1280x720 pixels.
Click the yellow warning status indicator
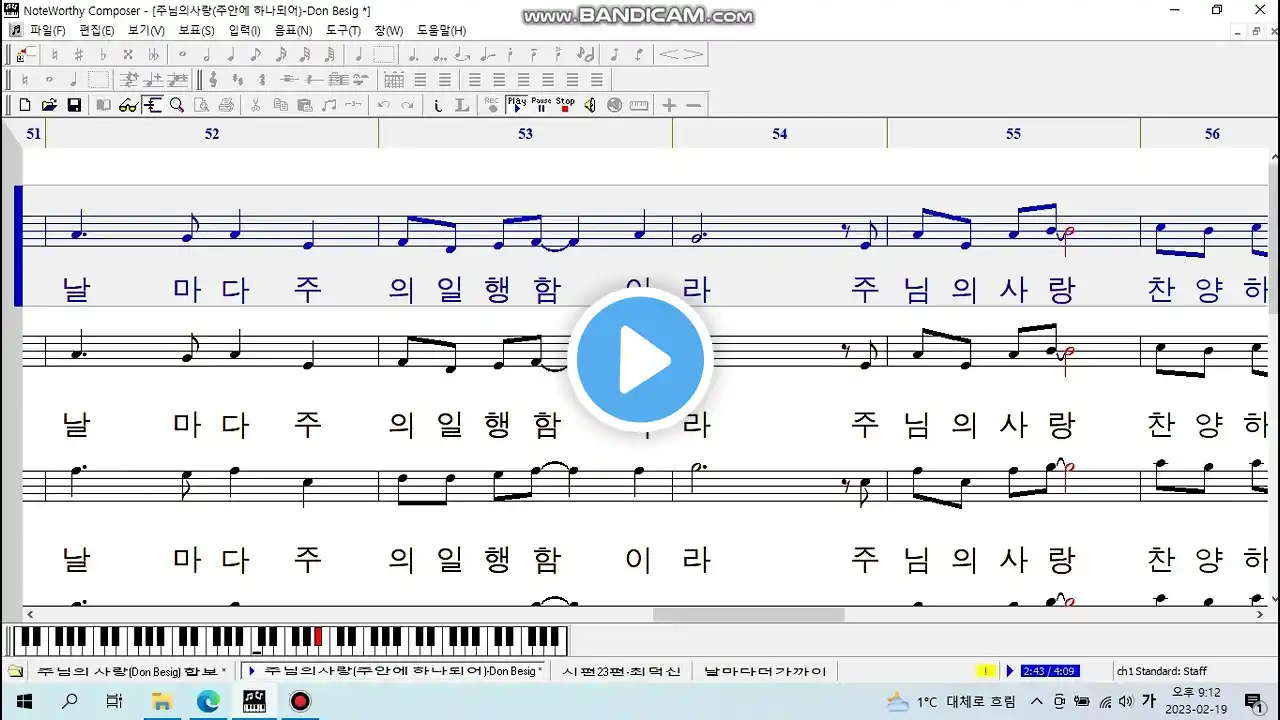point(986,671)
